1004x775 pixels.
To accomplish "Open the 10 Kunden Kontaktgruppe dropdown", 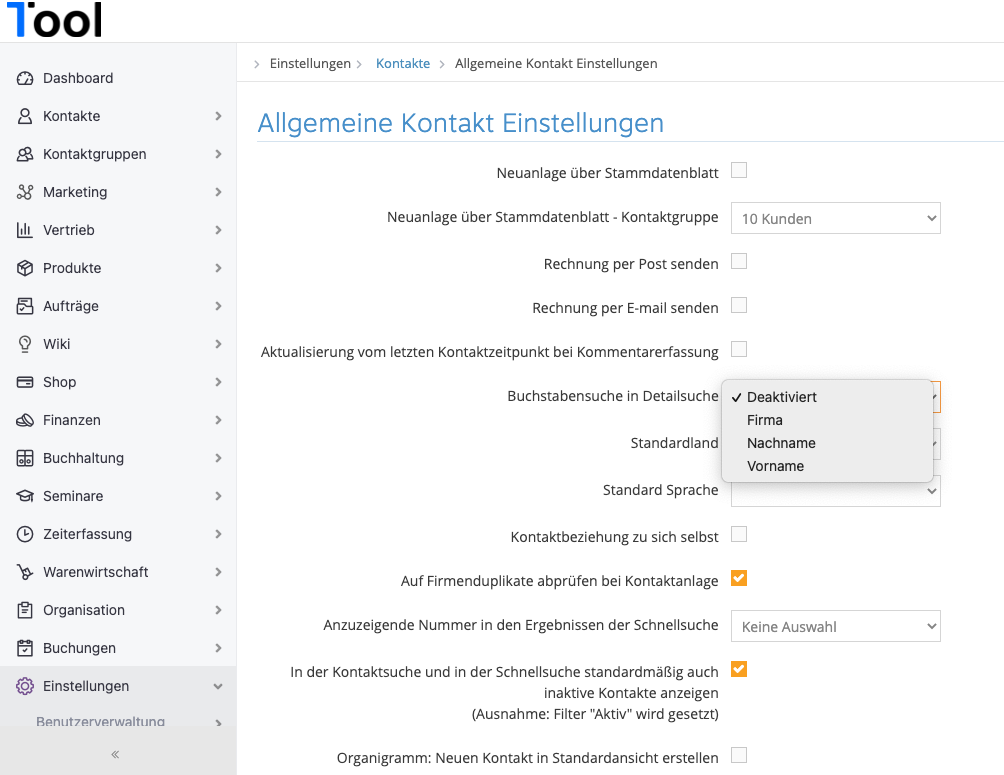I will pos(836,218).
